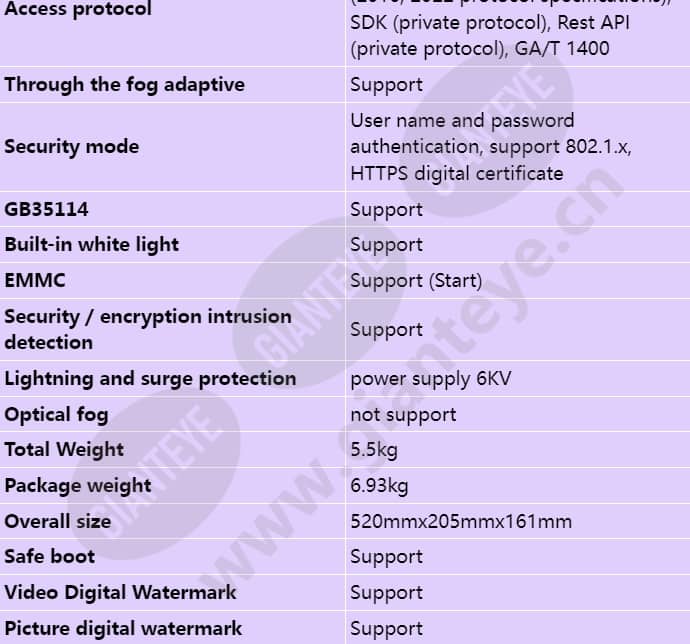Image resolution: width=690 pixels, height=644 pixels.
Task: Select the "Through the fog adaptive" label
Action: 124,84
